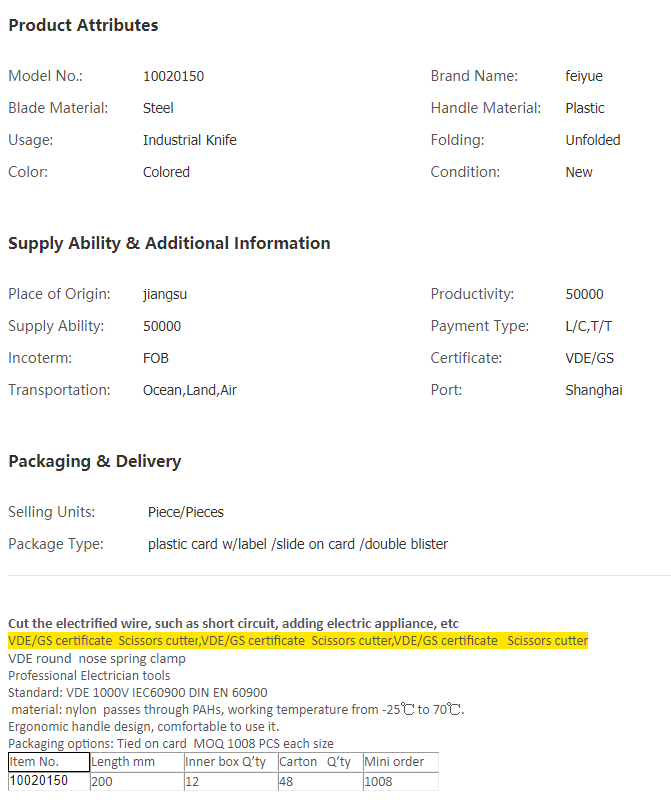This screenshot has height=803, width=671.
Task: Click the jiangsu place of origin value
Action: [x=165, y=294]
